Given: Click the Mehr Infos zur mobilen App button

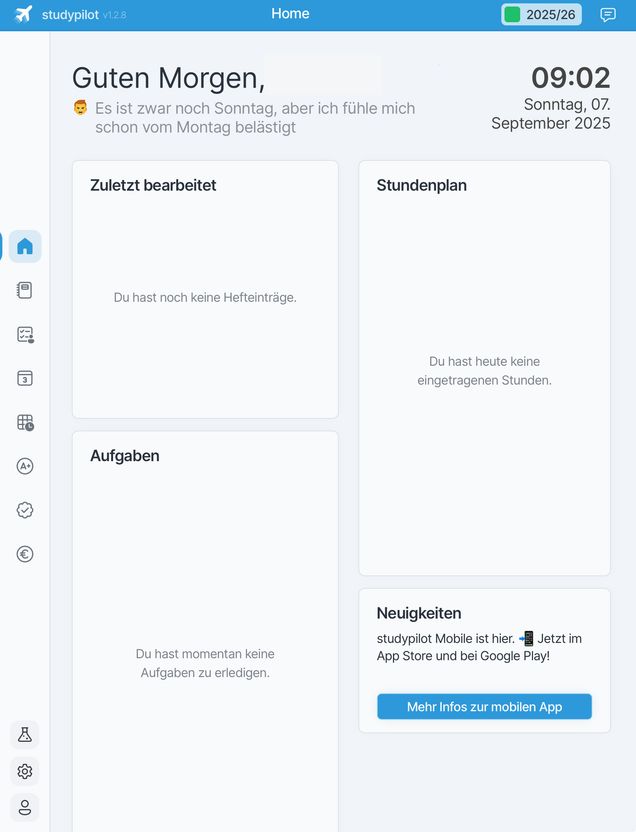Looking at the screenshot, I should (x=484, y=707).
